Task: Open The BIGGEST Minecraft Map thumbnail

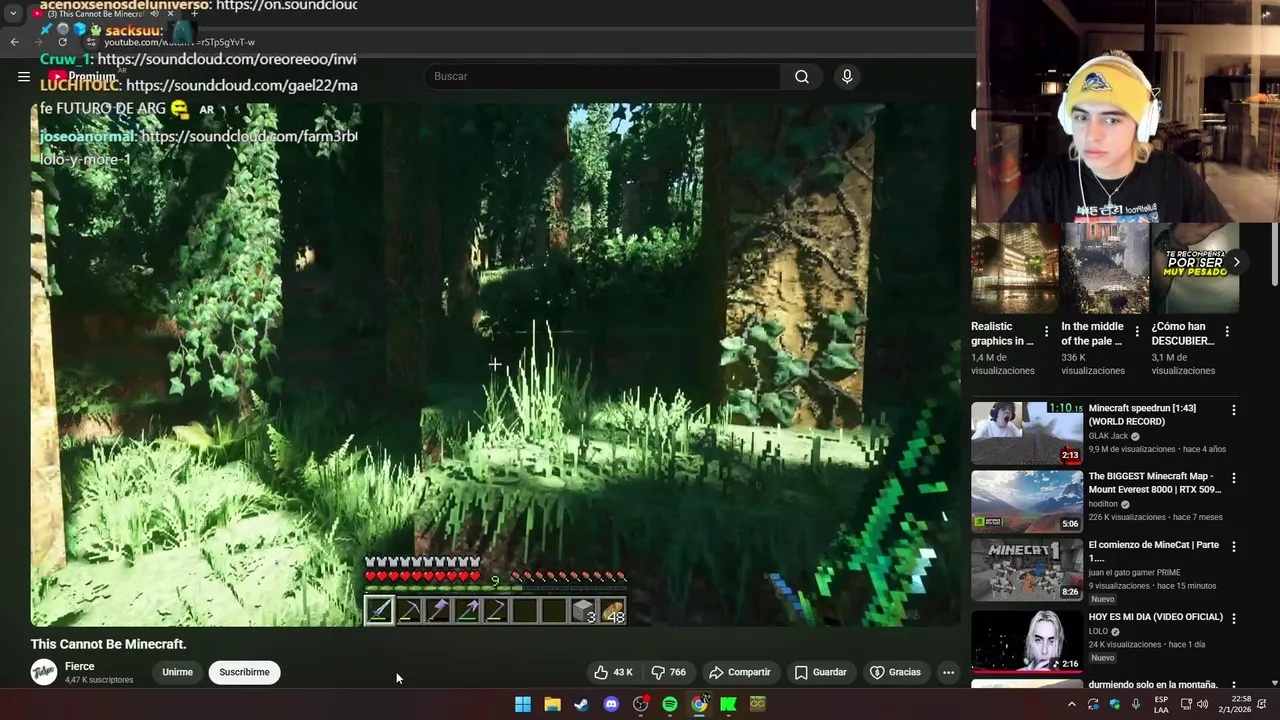Action: pyautogui.click(x=1027, y=501)
